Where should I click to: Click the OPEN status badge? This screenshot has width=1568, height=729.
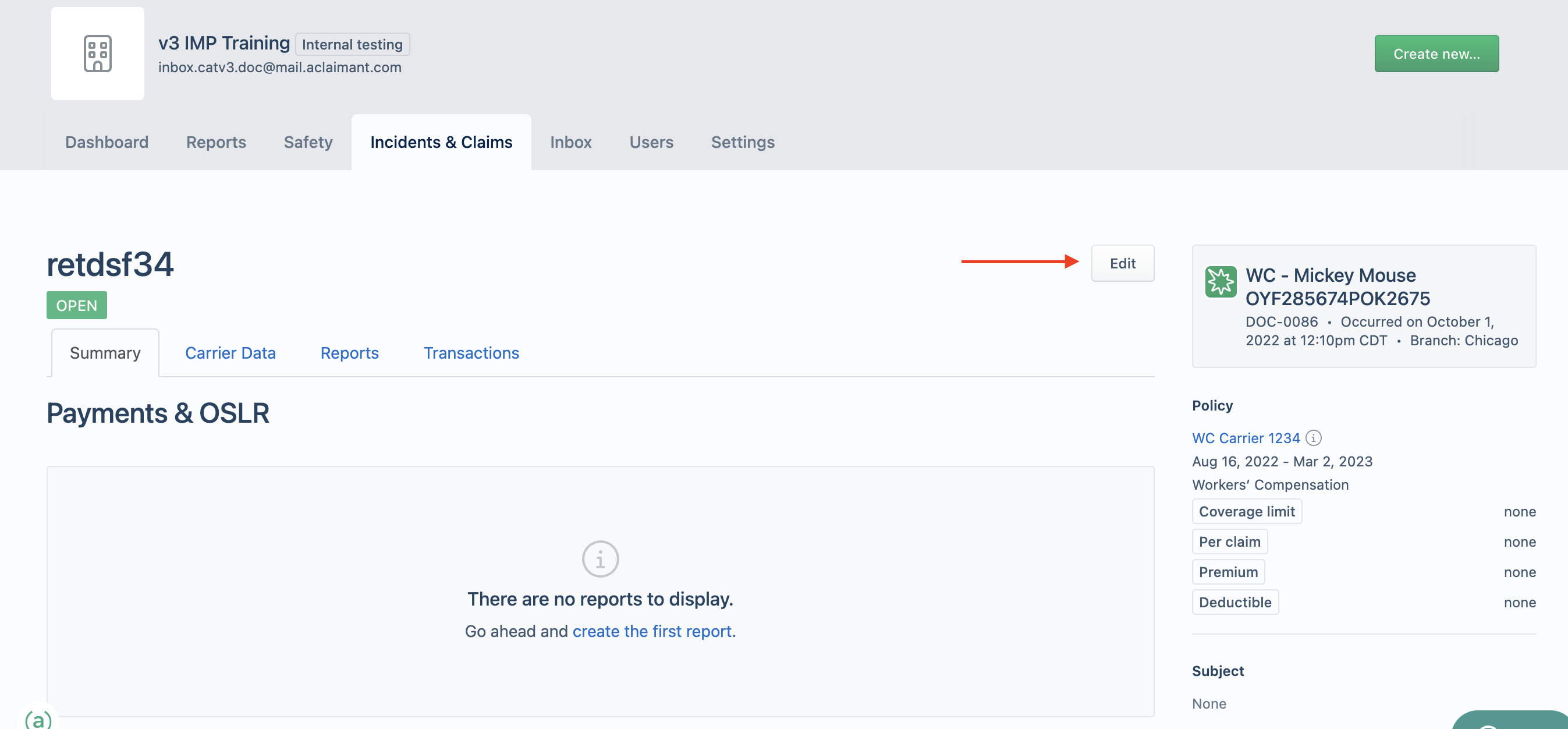[77, 305]
